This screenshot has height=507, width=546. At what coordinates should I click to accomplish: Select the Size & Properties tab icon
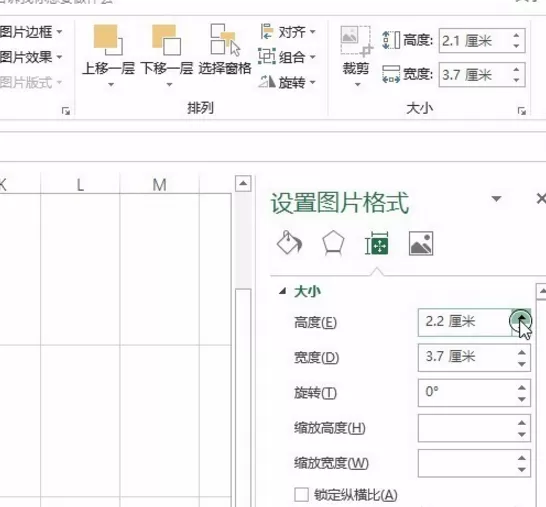point(377,243)
